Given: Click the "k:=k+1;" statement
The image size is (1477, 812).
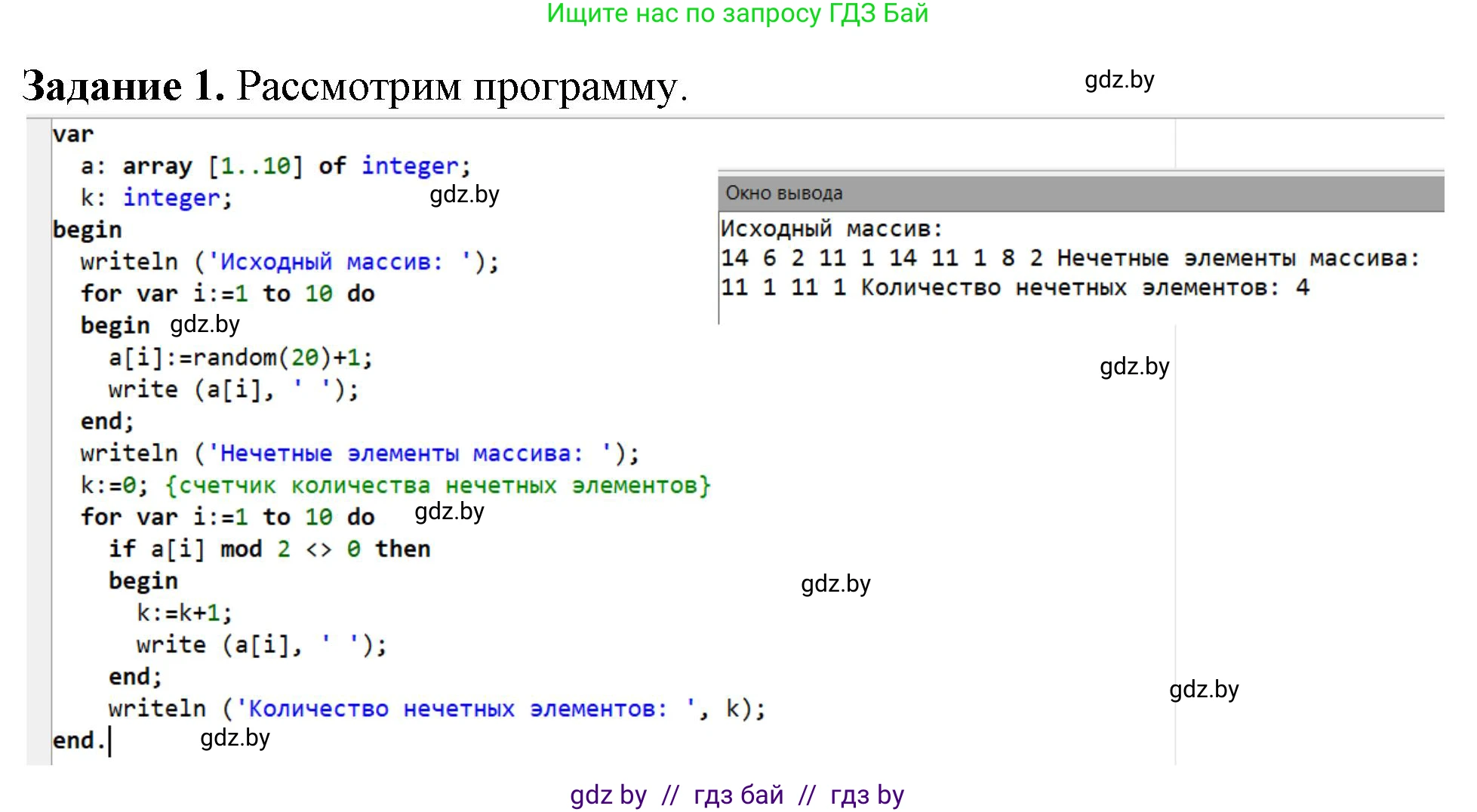Looking at the screenshot, I should [x=184, y=613].
